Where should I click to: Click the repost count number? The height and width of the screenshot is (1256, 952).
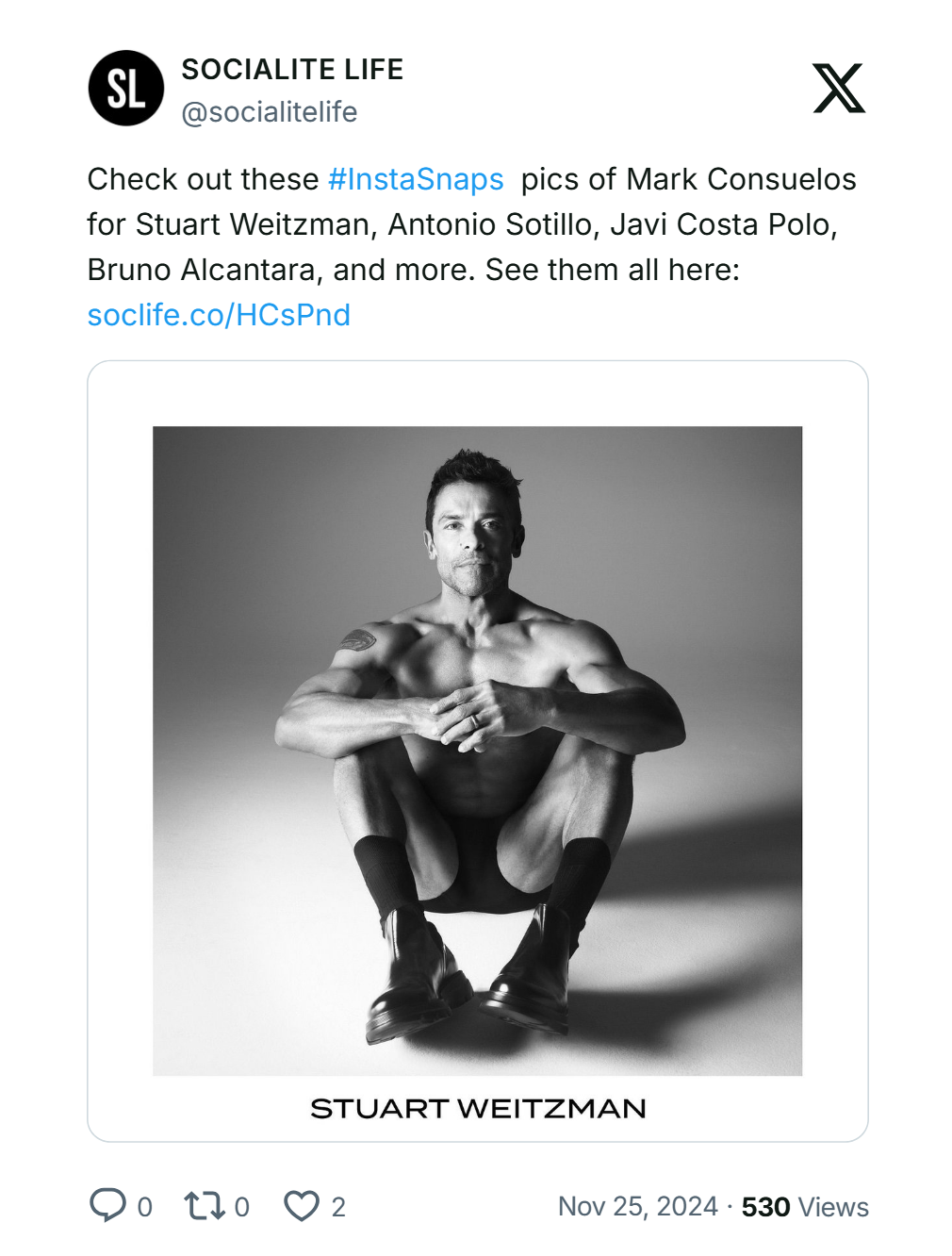[242, 1207]
